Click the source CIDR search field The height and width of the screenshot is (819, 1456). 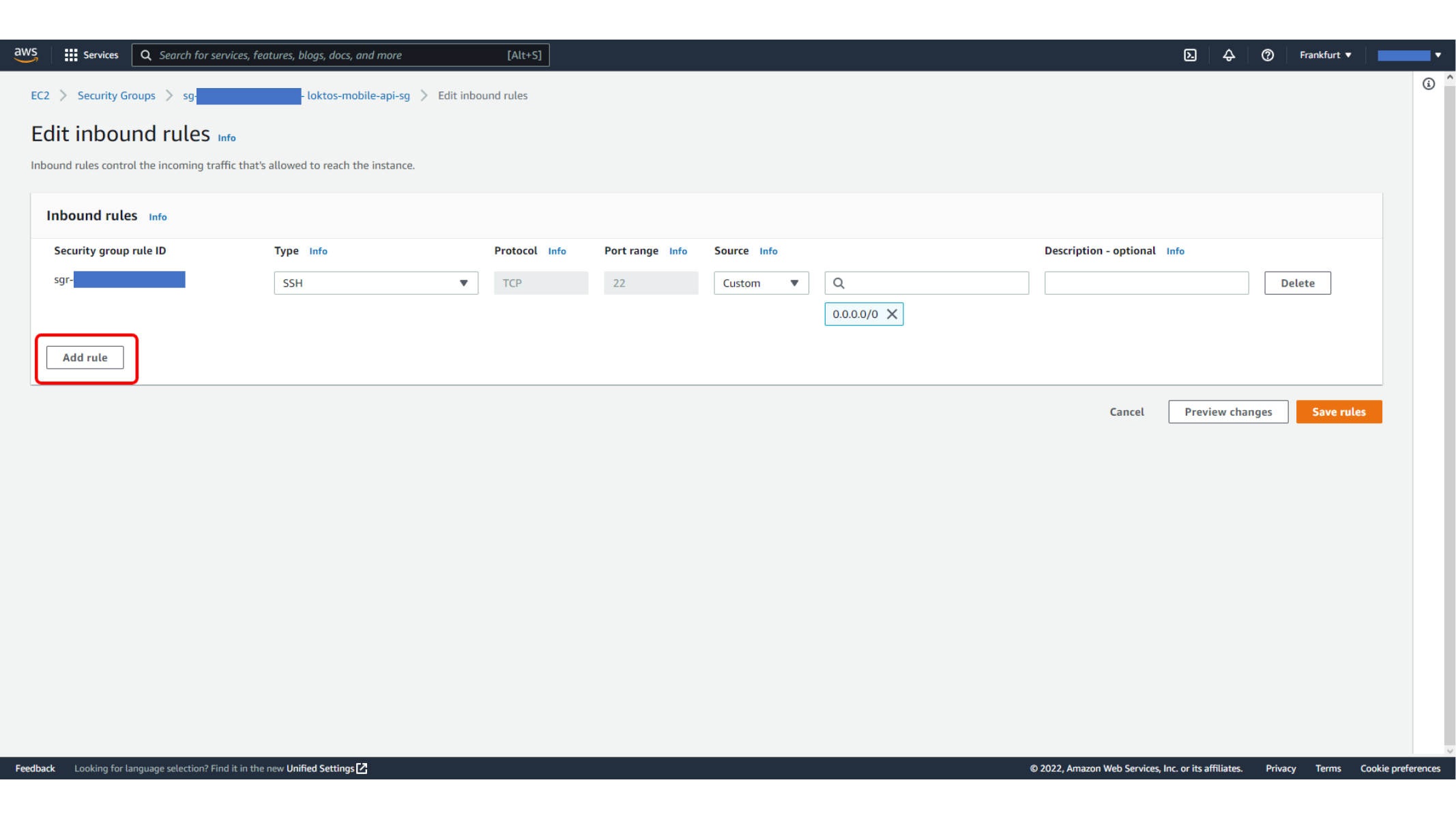click(927, 283)
